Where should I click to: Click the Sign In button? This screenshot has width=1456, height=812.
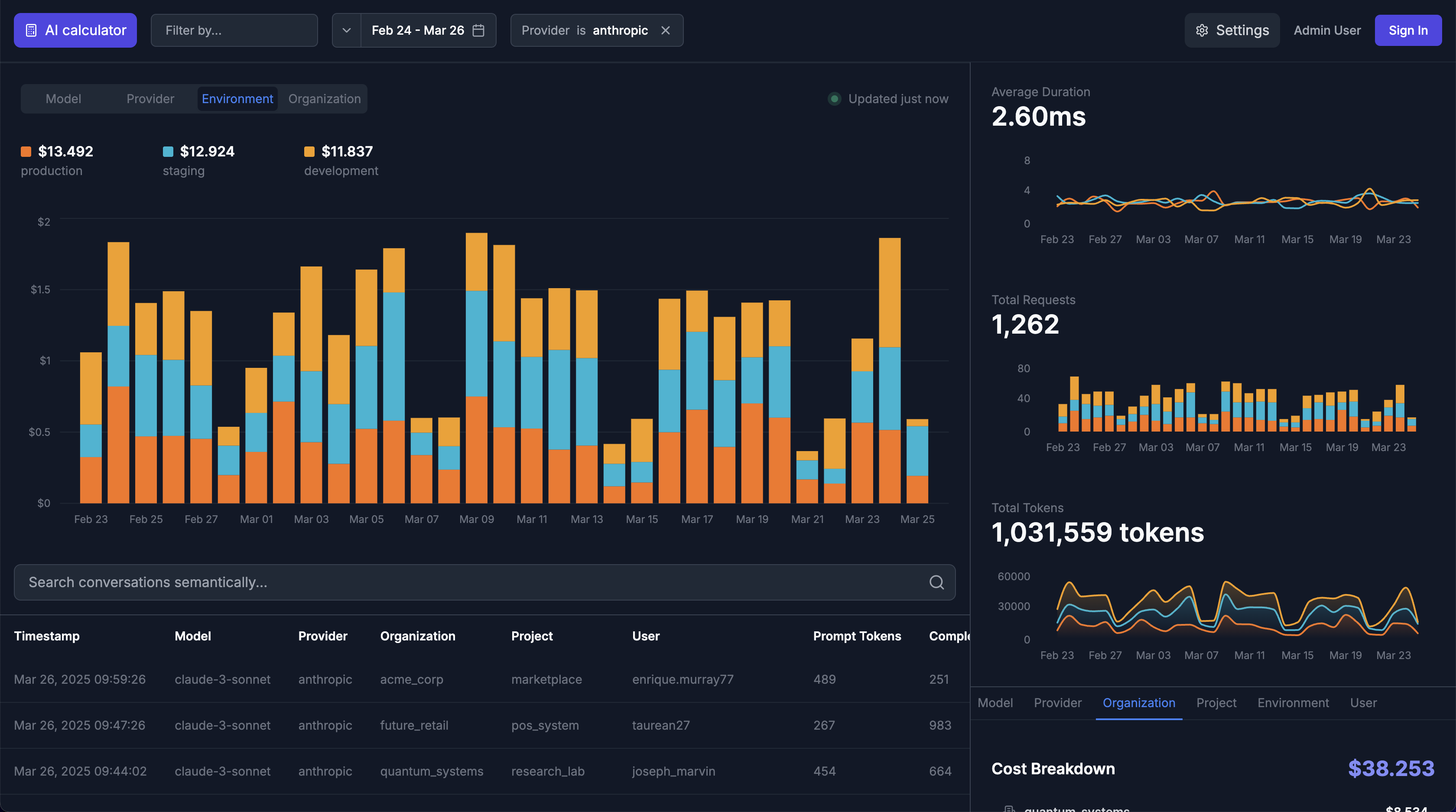[1407, 30]
